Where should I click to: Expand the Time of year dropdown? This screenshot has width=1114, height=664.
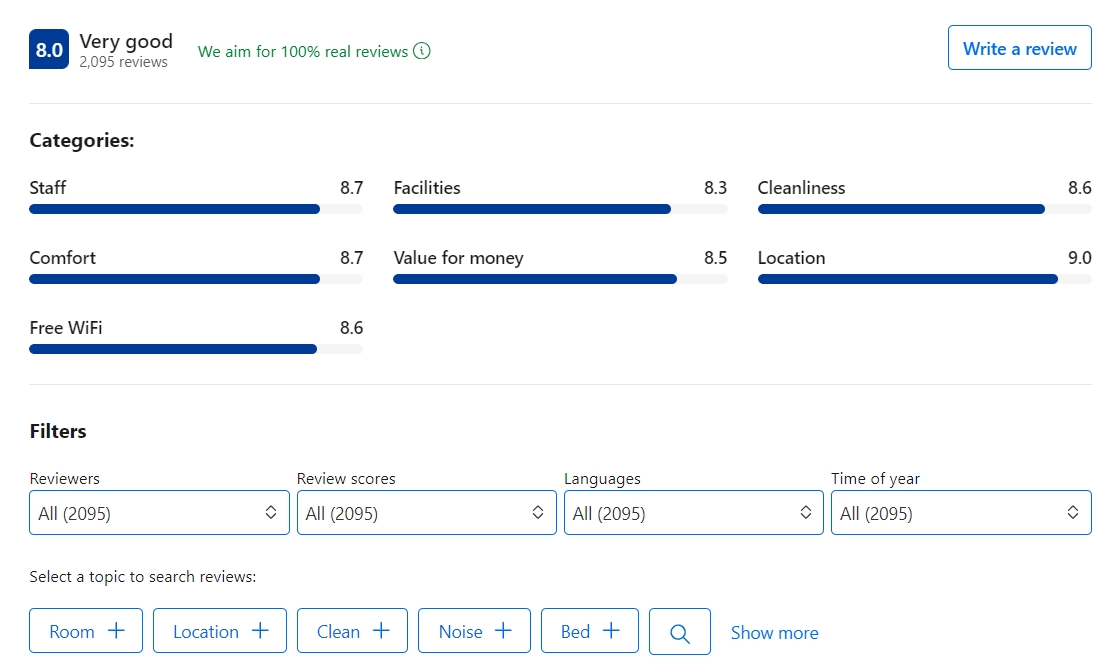coord(960,513)
